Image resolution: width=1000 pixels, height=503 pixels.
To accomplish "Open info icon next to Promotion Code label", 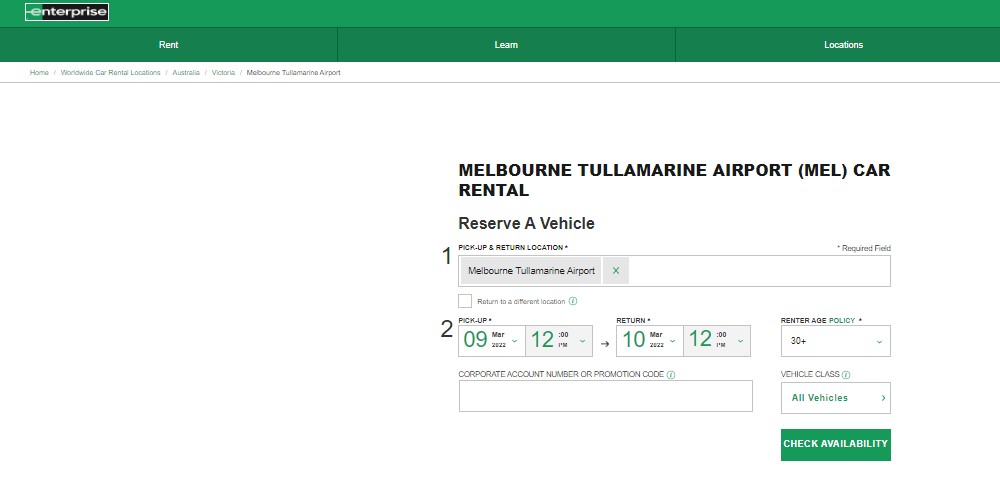I will point(671,375).
